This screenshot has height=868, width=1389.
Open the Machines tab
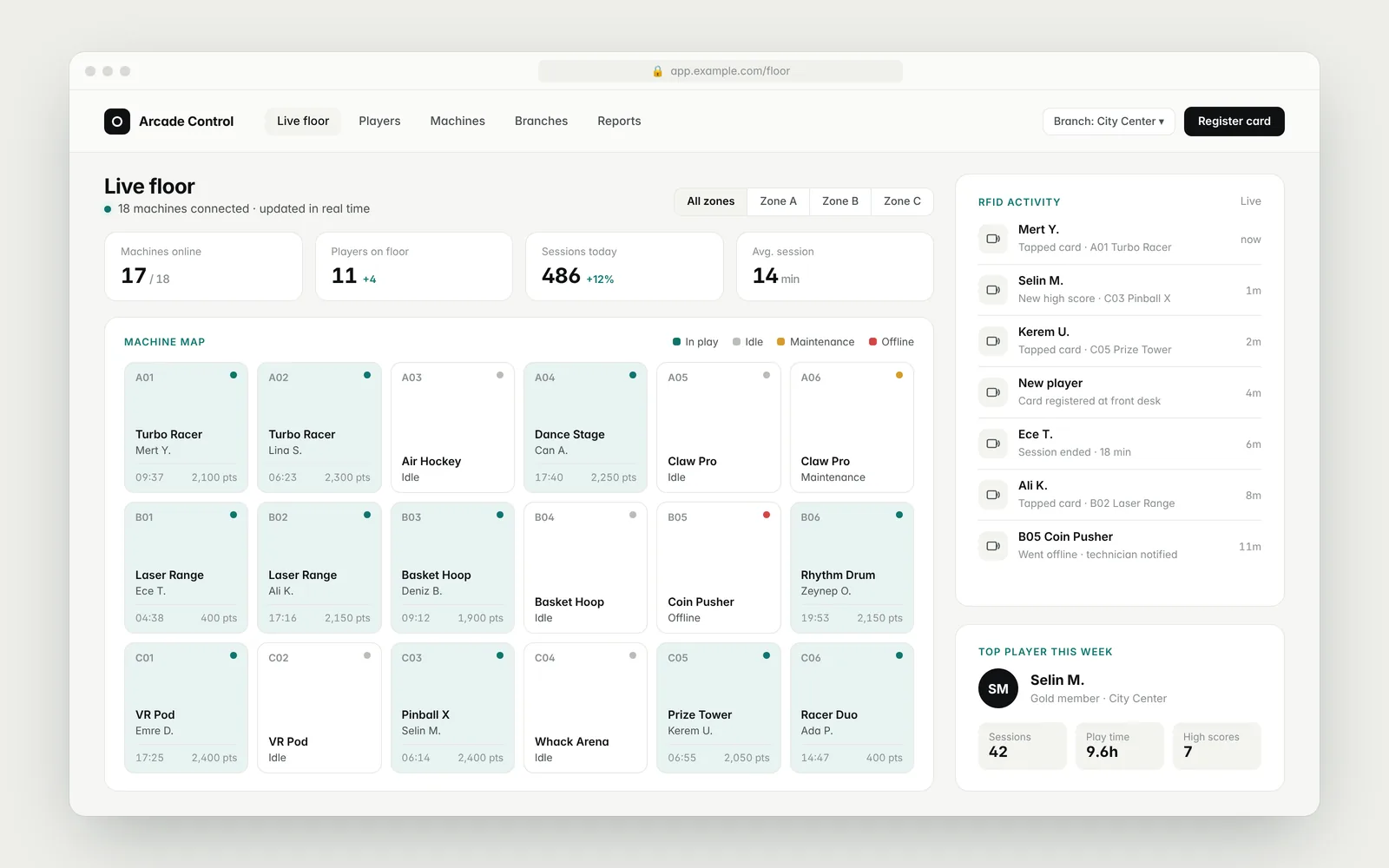click(458, 122)
